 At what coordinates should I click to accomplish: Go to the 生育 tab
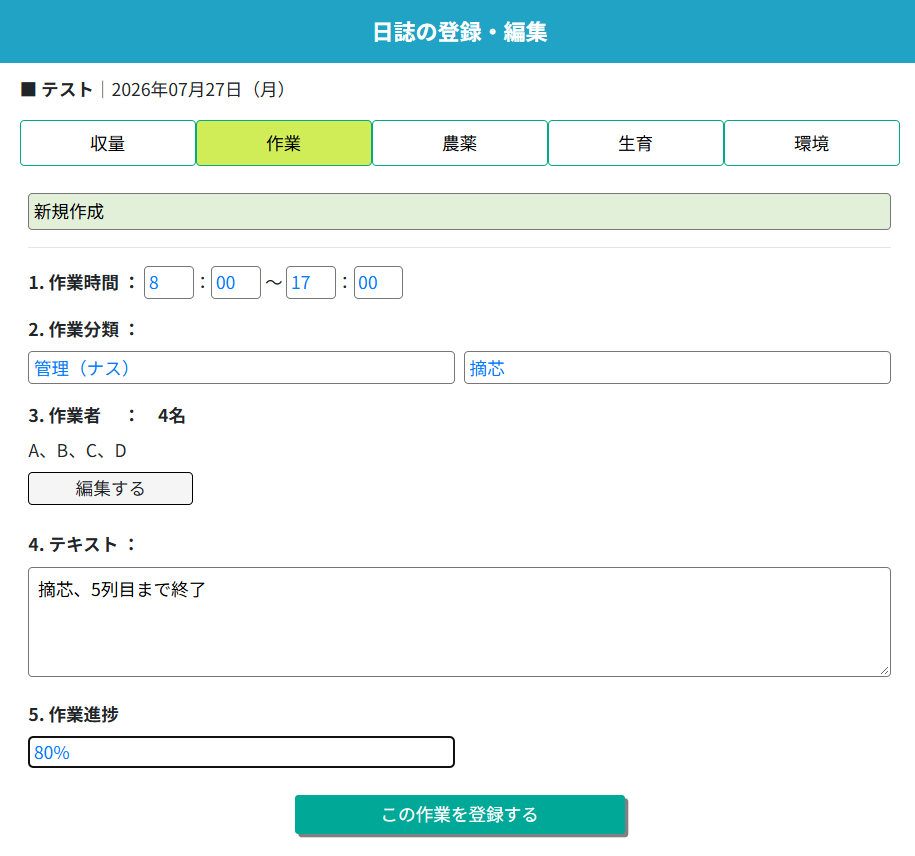click(635, 143)
